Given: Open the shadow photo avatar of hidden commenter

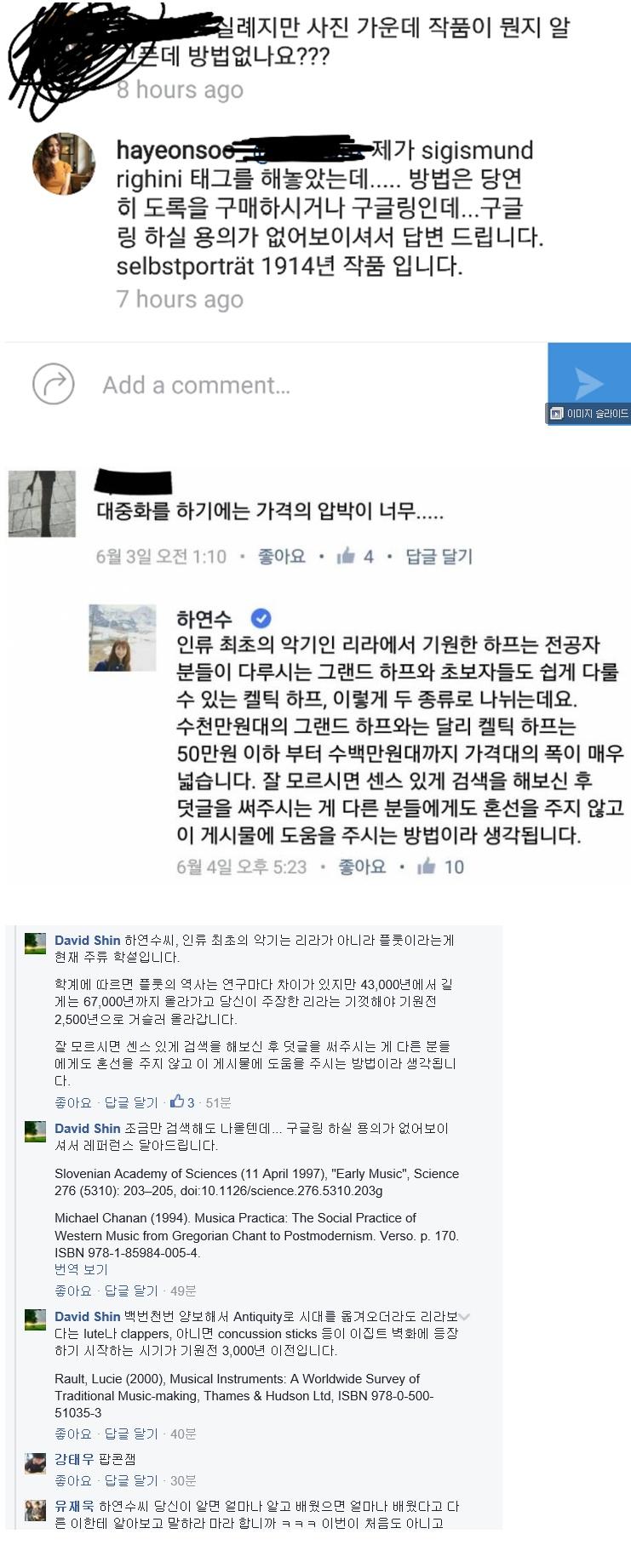Looking at the screenshot, I should click(x=42, y=504).
